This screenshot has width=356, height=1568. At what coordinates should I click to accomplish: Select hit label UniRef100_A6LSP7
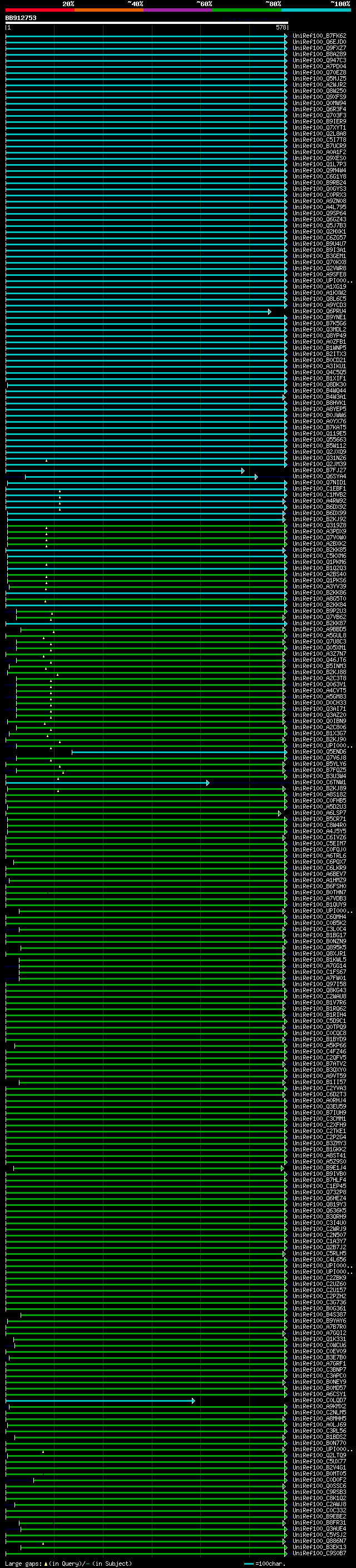pyautogui.click(x=319, y=813)
